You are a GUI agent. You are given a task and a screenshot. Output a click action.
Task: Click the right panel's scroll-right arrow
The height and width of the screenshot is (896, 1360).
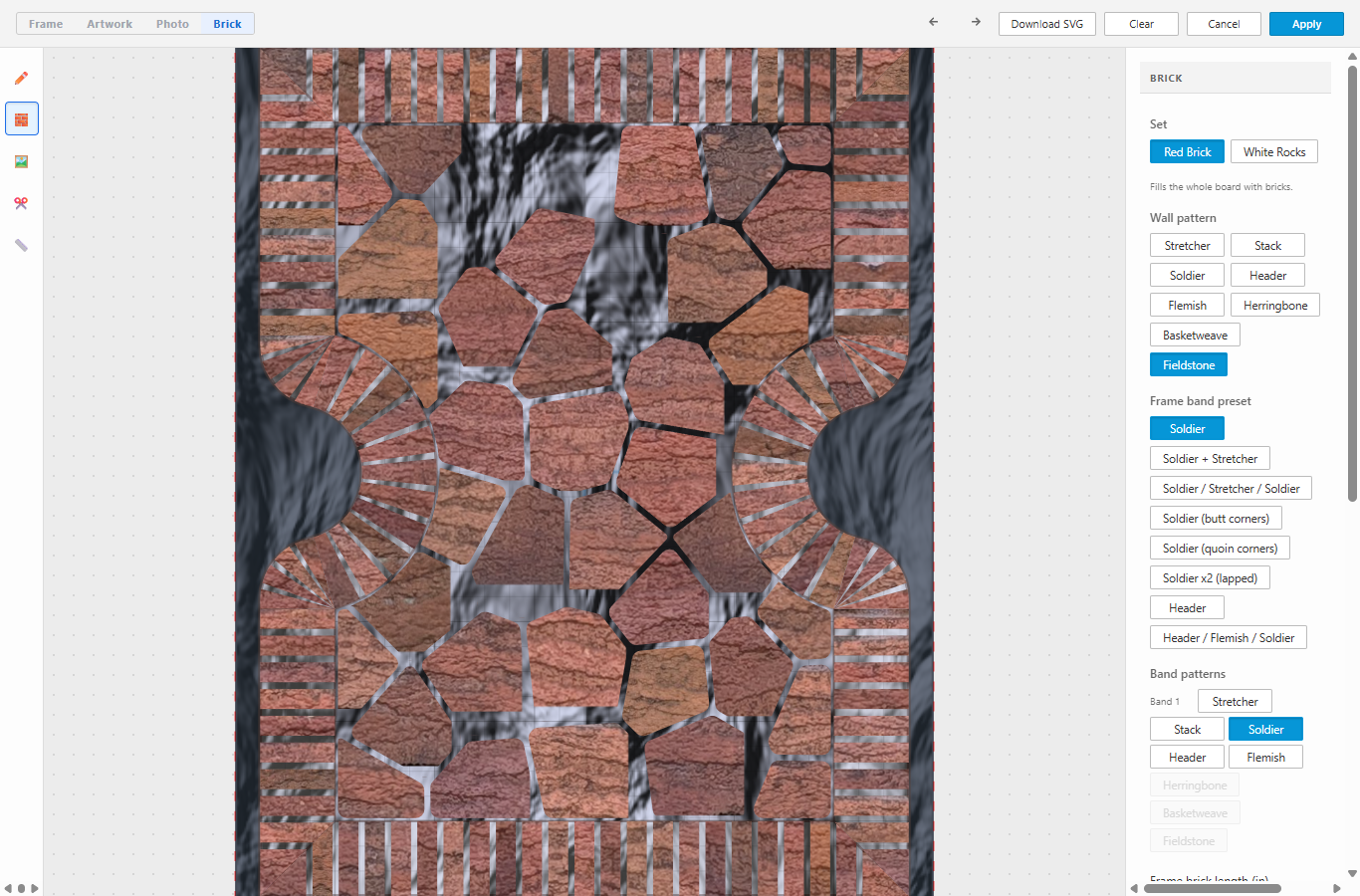pyautogui.click(x=1336, y=888)
